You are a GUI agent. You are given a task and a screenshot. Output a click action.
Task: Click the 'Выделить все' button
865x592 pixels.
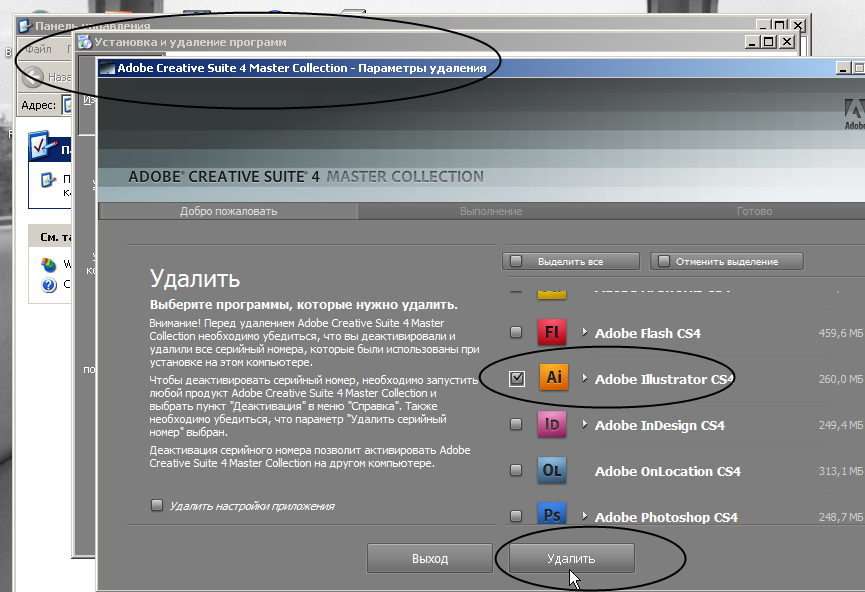(x=571, y=262)
